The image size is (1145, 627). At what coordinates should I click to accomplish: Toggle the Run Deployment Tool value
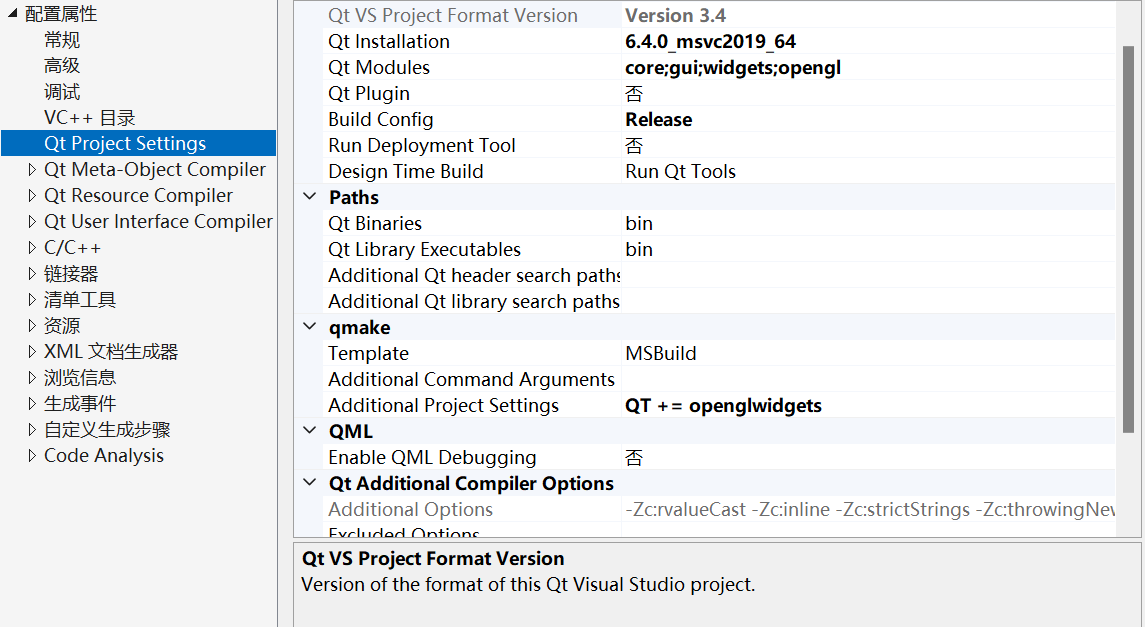coord(868,145)
